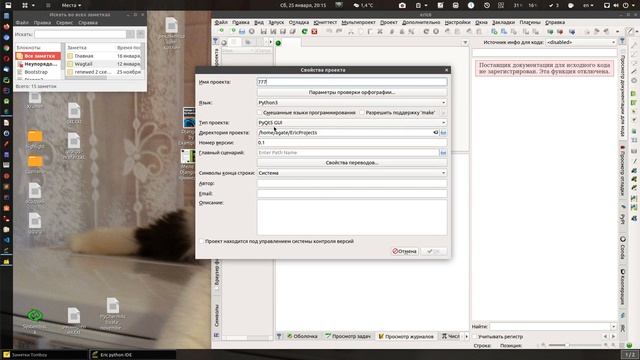Screen dimensions: 640x360
Task: Expand the editor tab list arrow
Action: click(x=465, y=43)
